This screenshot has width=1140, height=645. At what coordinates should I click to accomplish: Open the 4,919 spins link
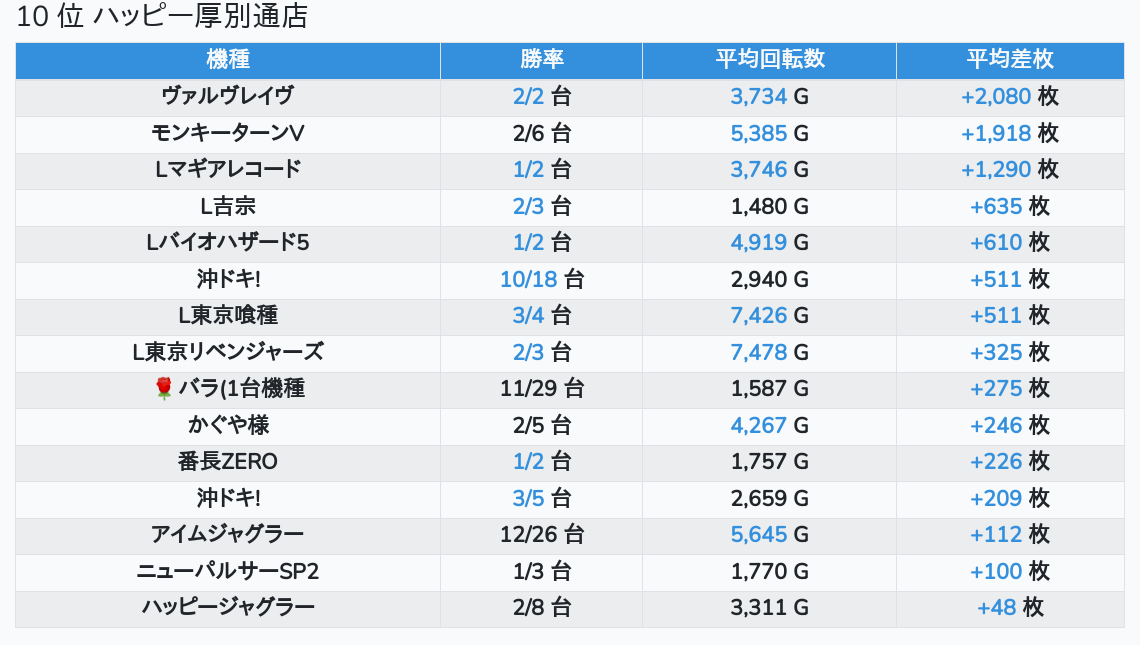point(759,243)
